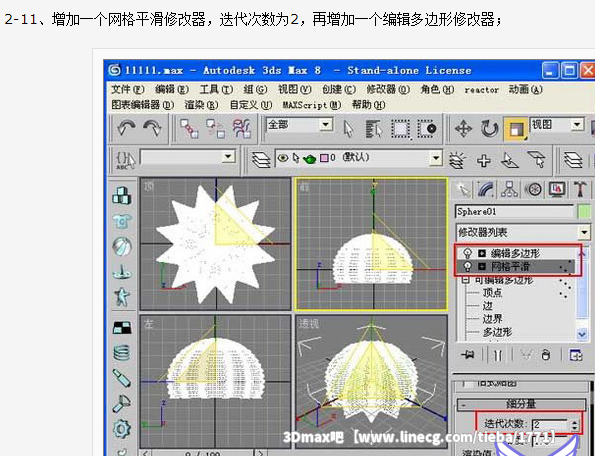The width and height of the screenshot is (595, 456).
Task: Open the 文件(F) menu
Action: [128, 90]
